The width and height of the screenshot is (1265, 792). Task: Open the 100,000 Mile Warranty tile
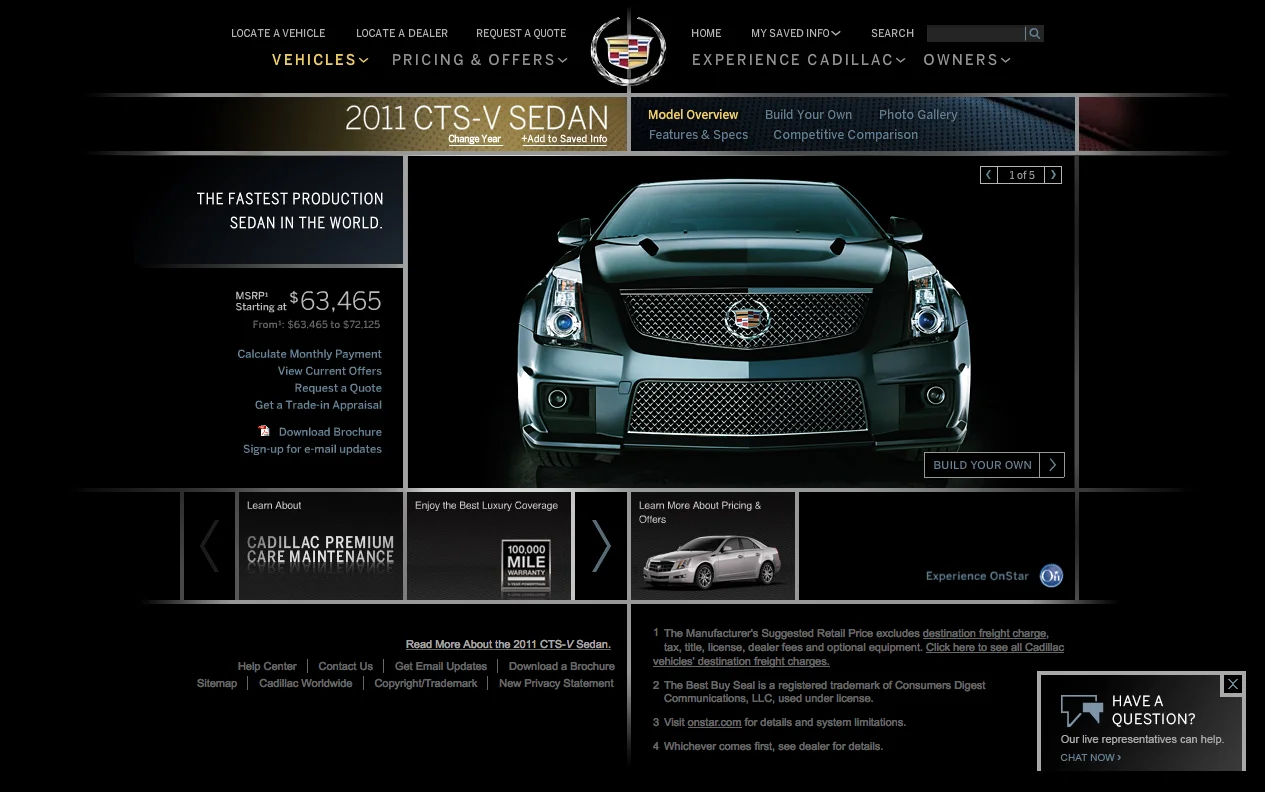click(x=489, y=546)
